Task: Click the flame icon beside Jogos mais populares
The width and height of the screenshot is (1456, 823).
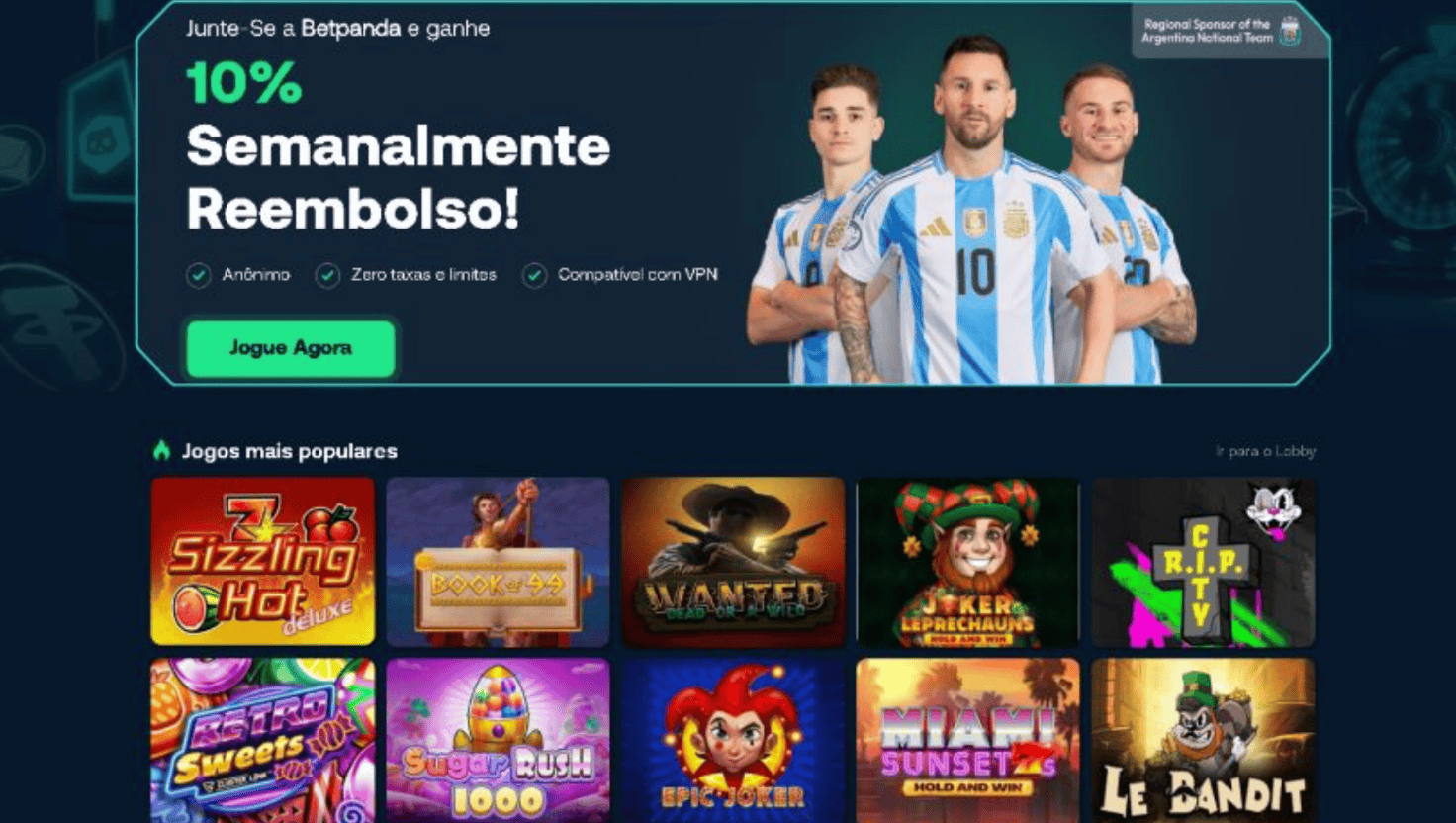Action: click(x=162, y=450)
